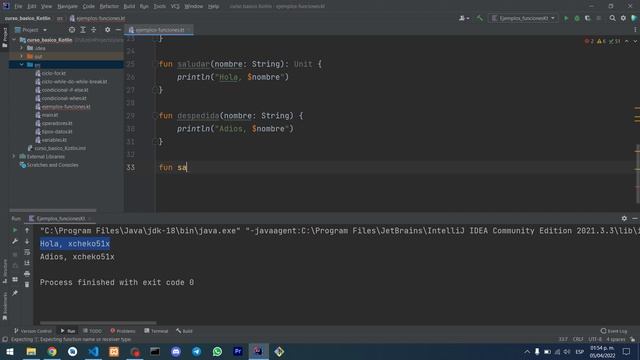
Task: Collapse all in Project panel
Action: (x=93, y=30)
